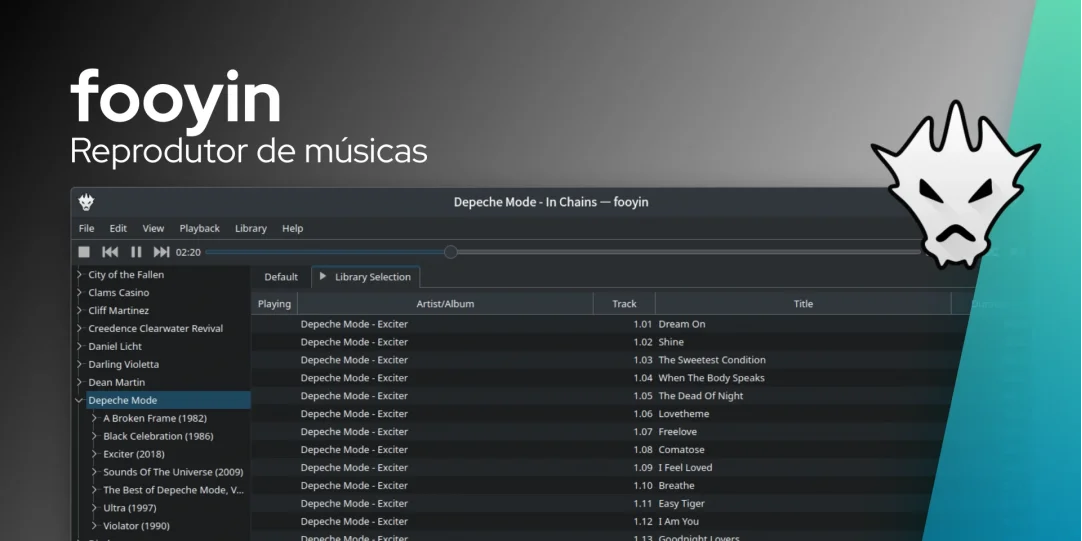Select Violator (1990) album
Screen dimensions: 1082x541
(137, 526)
